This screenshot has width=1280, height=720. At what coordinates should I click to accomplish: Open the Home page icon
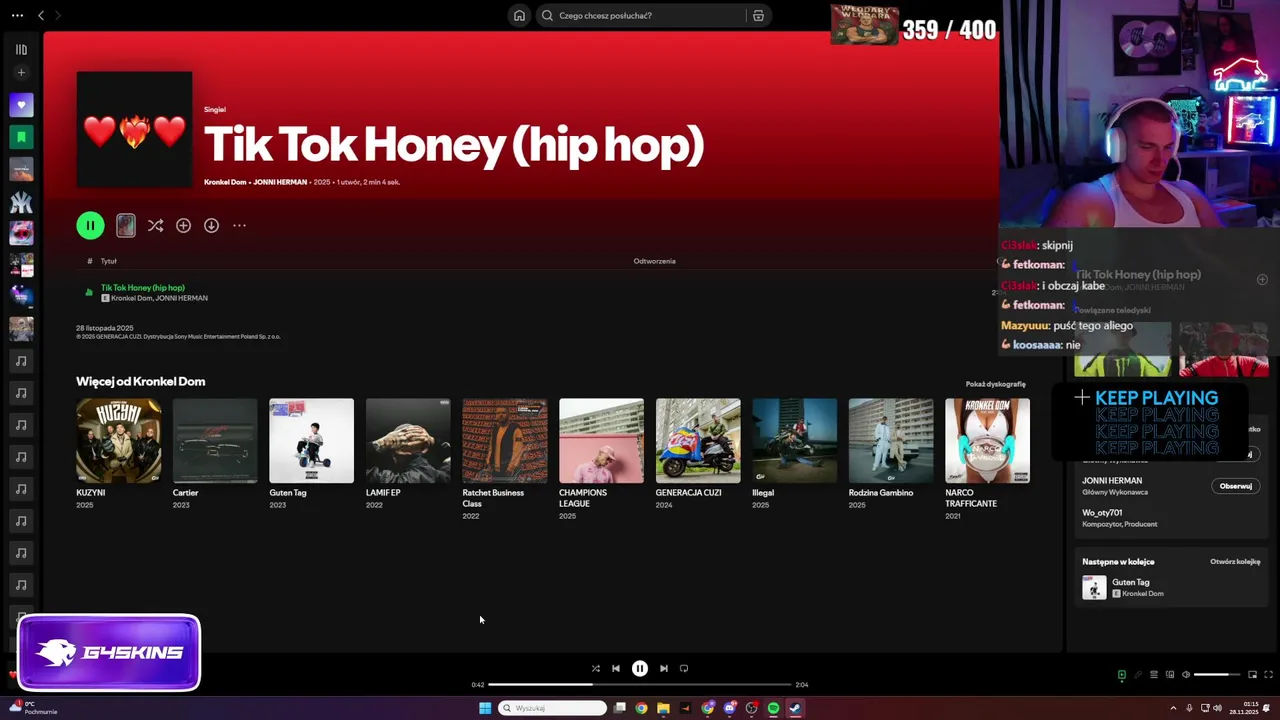click(519, 15)
